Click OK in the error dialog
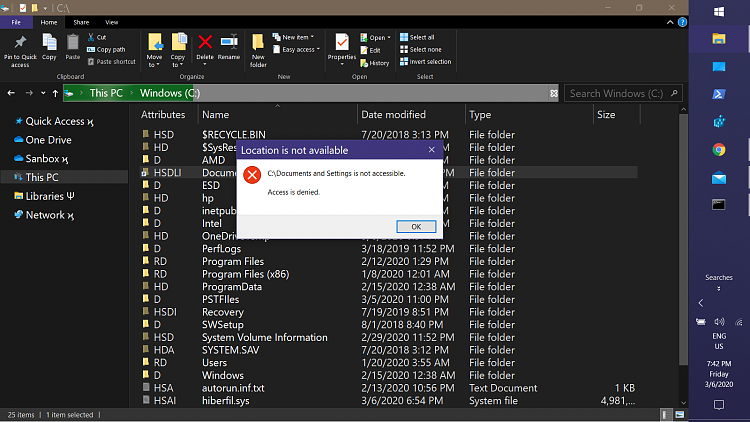This screenshot has height=422, width=750. click(416, 226)
